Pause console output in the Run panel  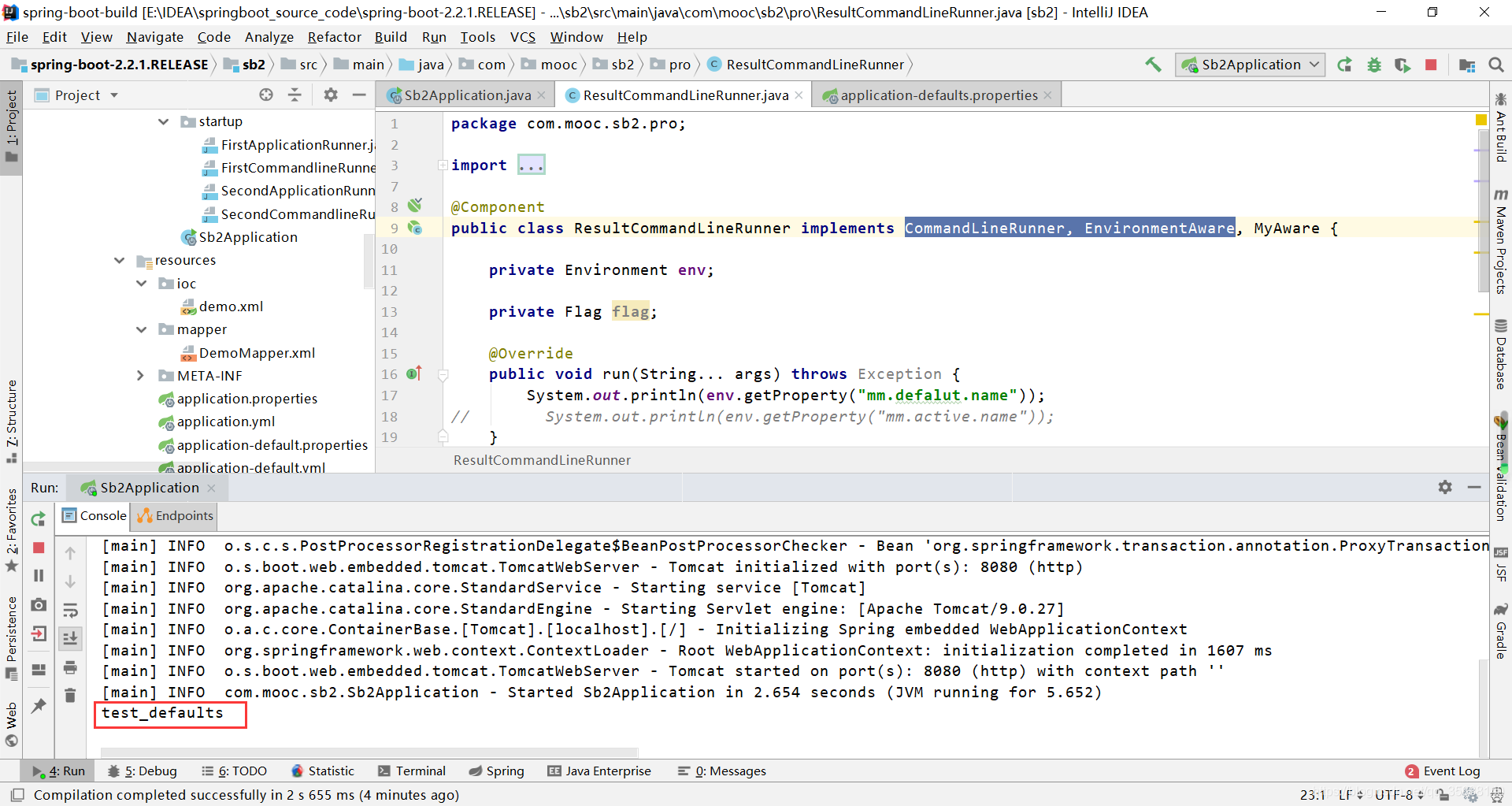pyautogui.click(x=38, y=576)
